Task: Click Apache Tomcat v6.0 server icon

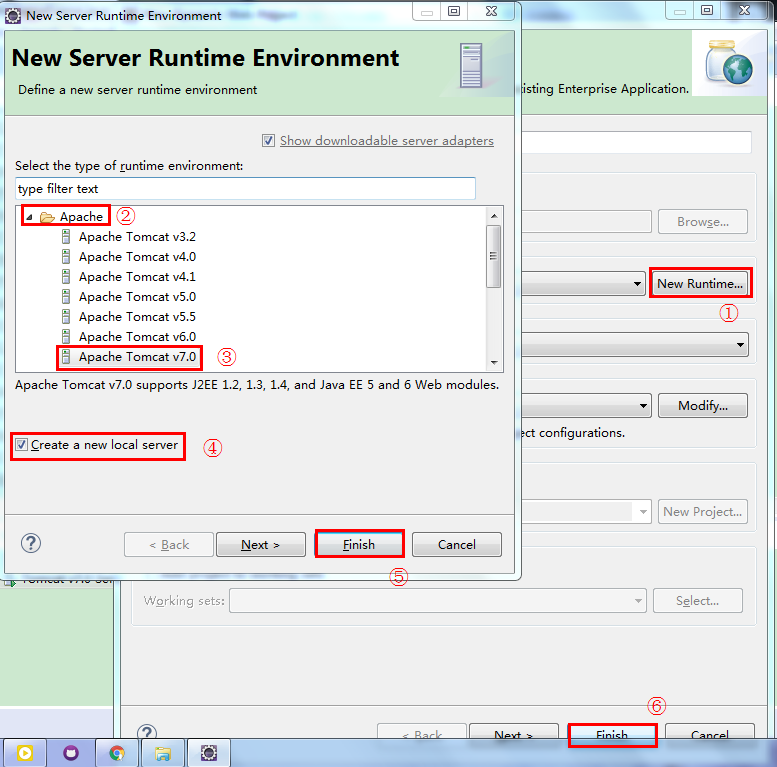Action: pyautogui.click(x=66, y=336)
